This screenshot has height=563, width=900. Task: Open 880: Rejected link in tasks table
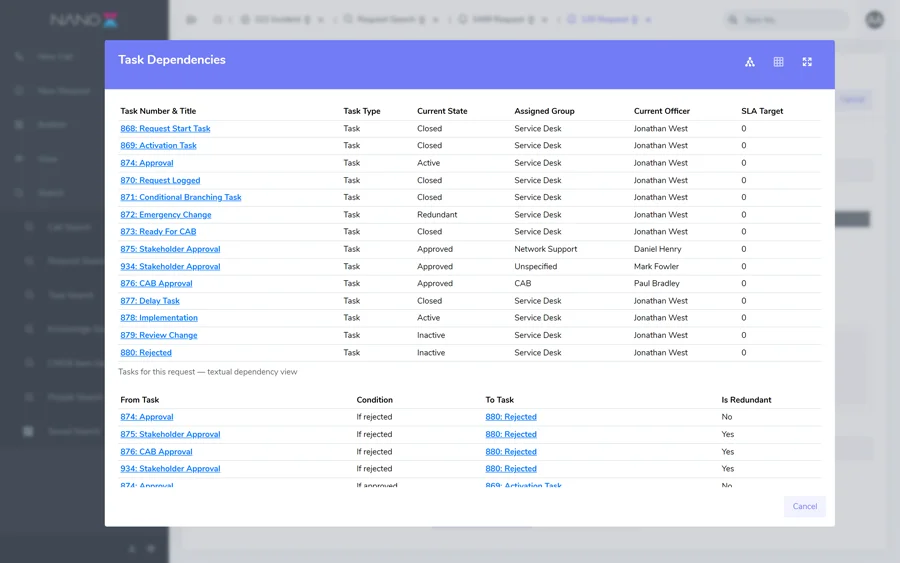tap(146, 352)
